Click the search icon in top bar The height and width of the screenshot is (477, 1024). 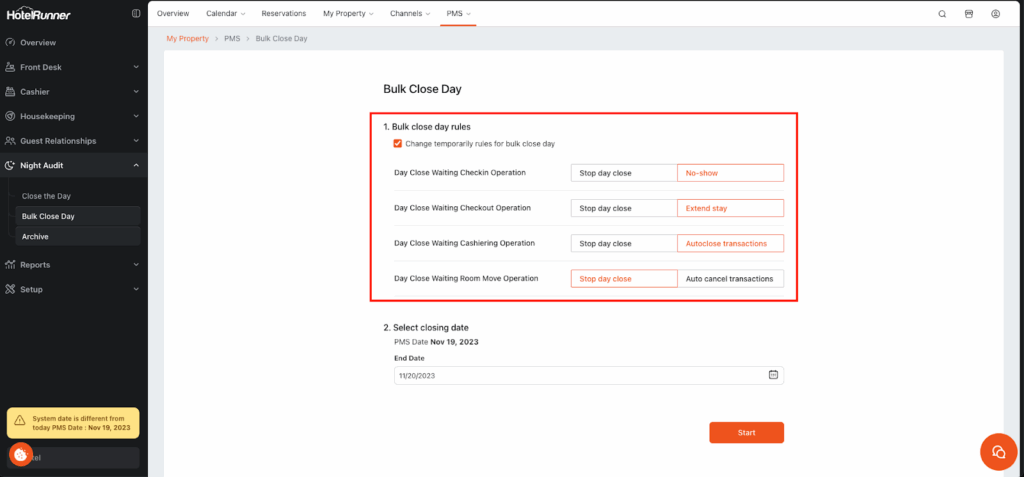942,14
